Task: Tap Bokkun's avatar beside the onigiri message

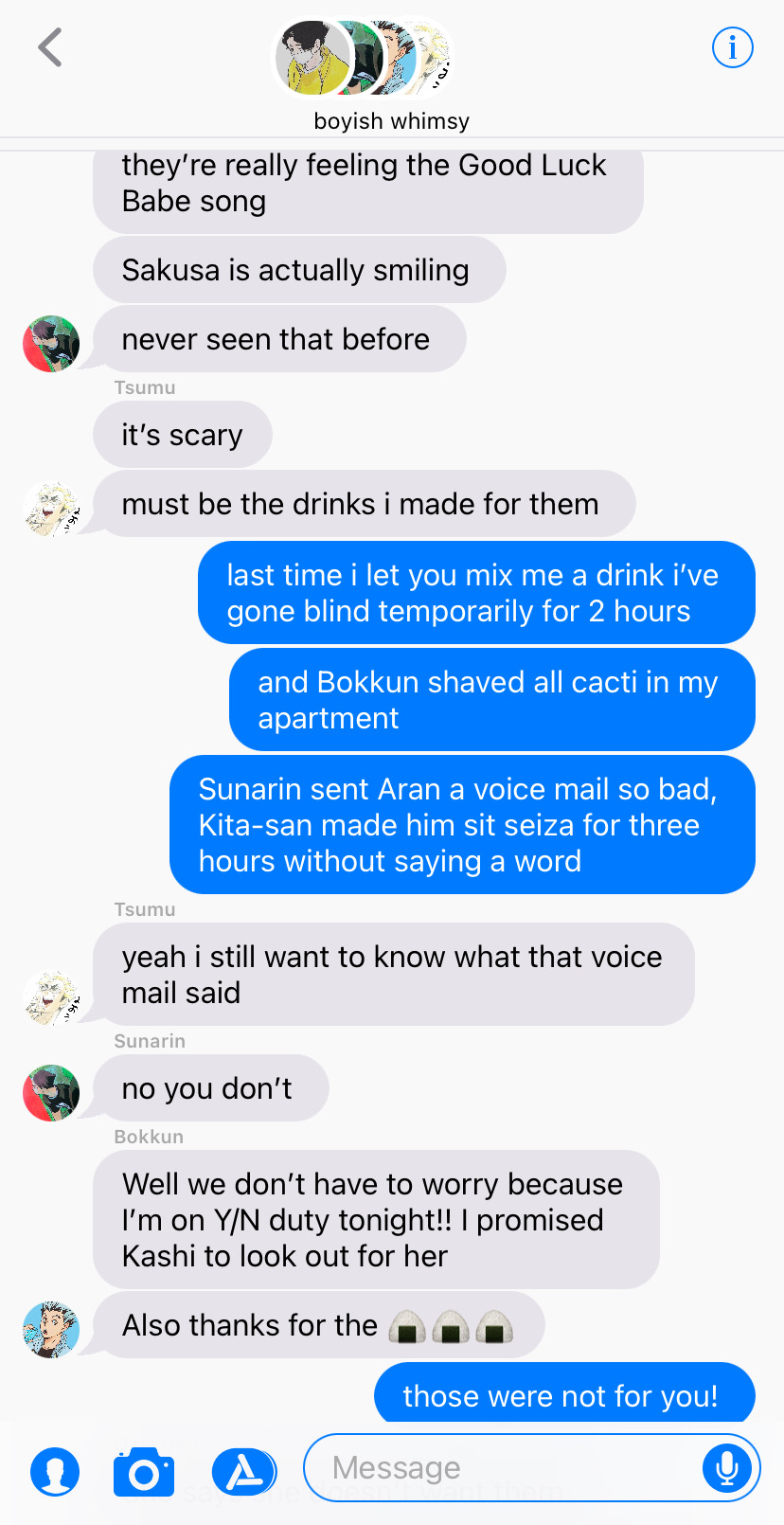Action: (51, 1329)
